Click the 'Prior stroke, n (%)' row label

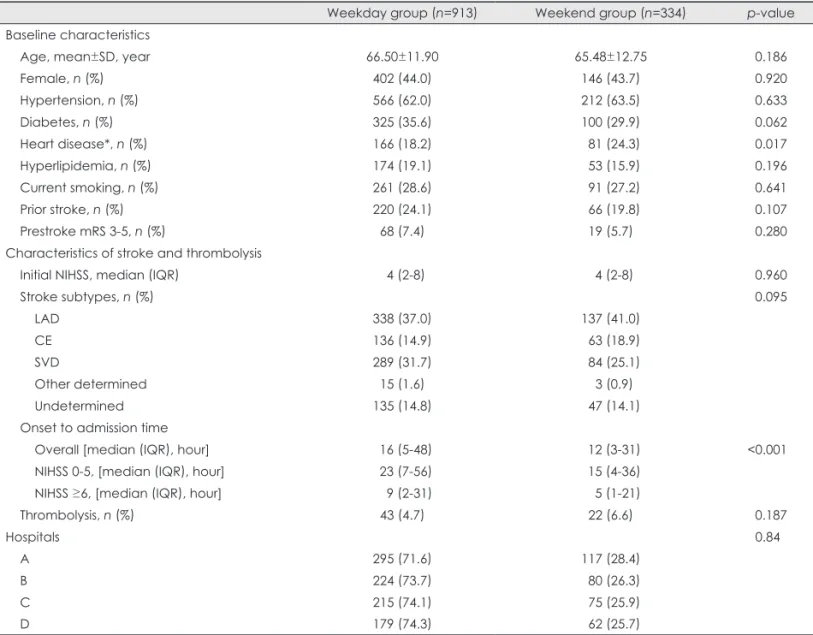(x=72, y=209)
